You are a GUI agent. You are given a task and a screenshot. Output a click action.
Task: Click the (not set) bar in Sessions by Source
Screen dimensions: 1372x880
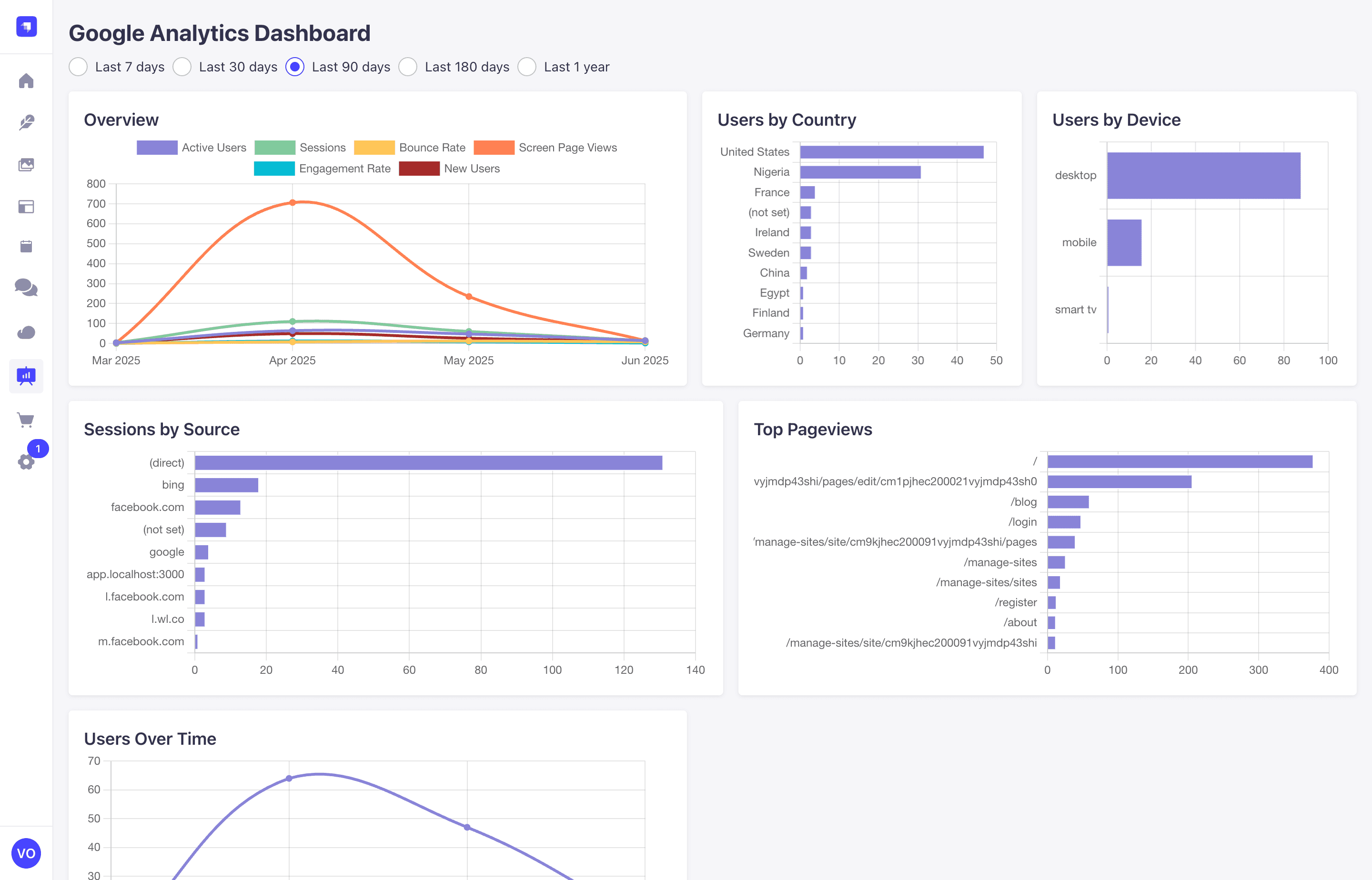pos(211,530)
